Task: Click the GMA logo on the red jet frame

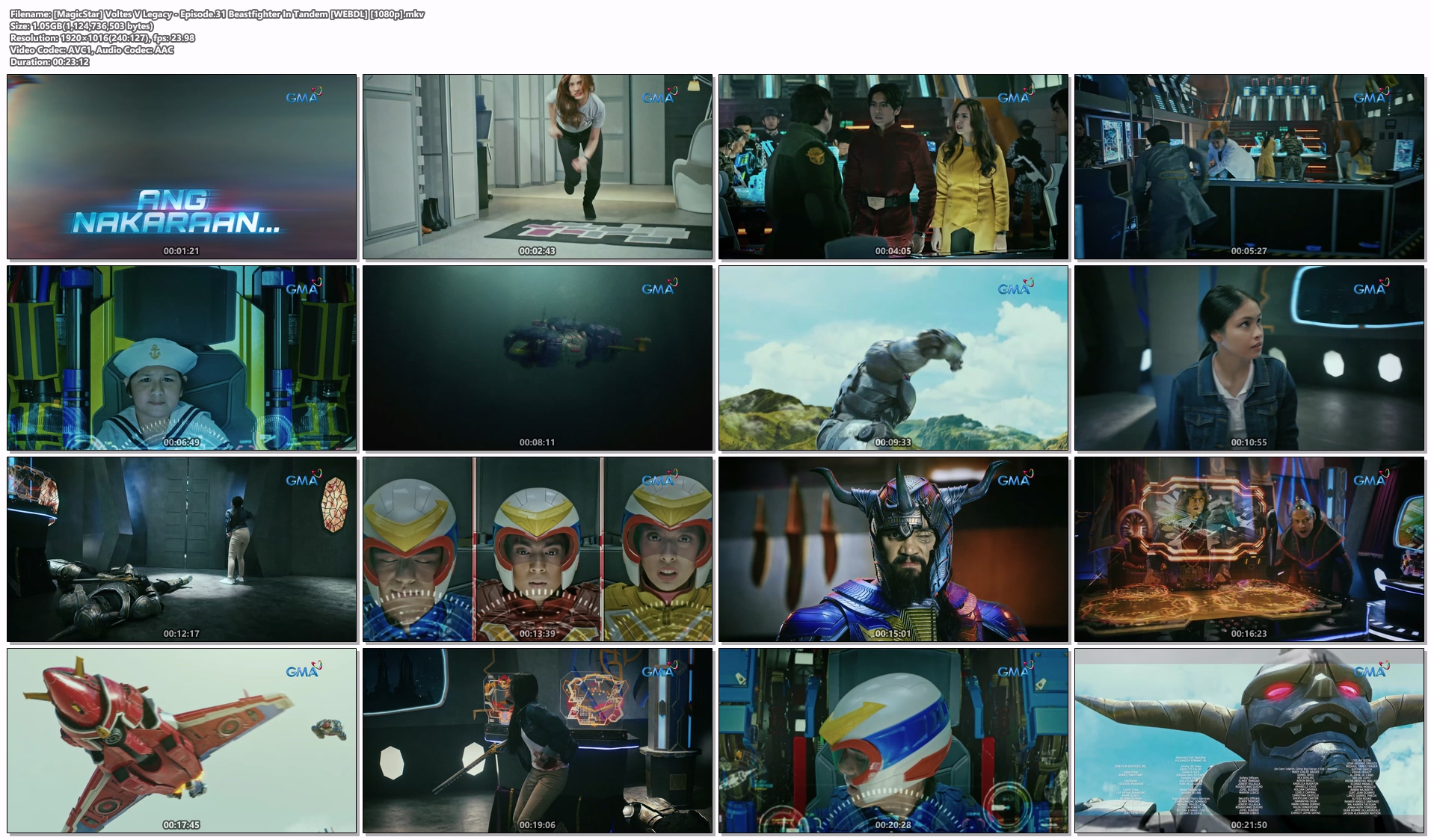Action: click(x=303, y=670)
